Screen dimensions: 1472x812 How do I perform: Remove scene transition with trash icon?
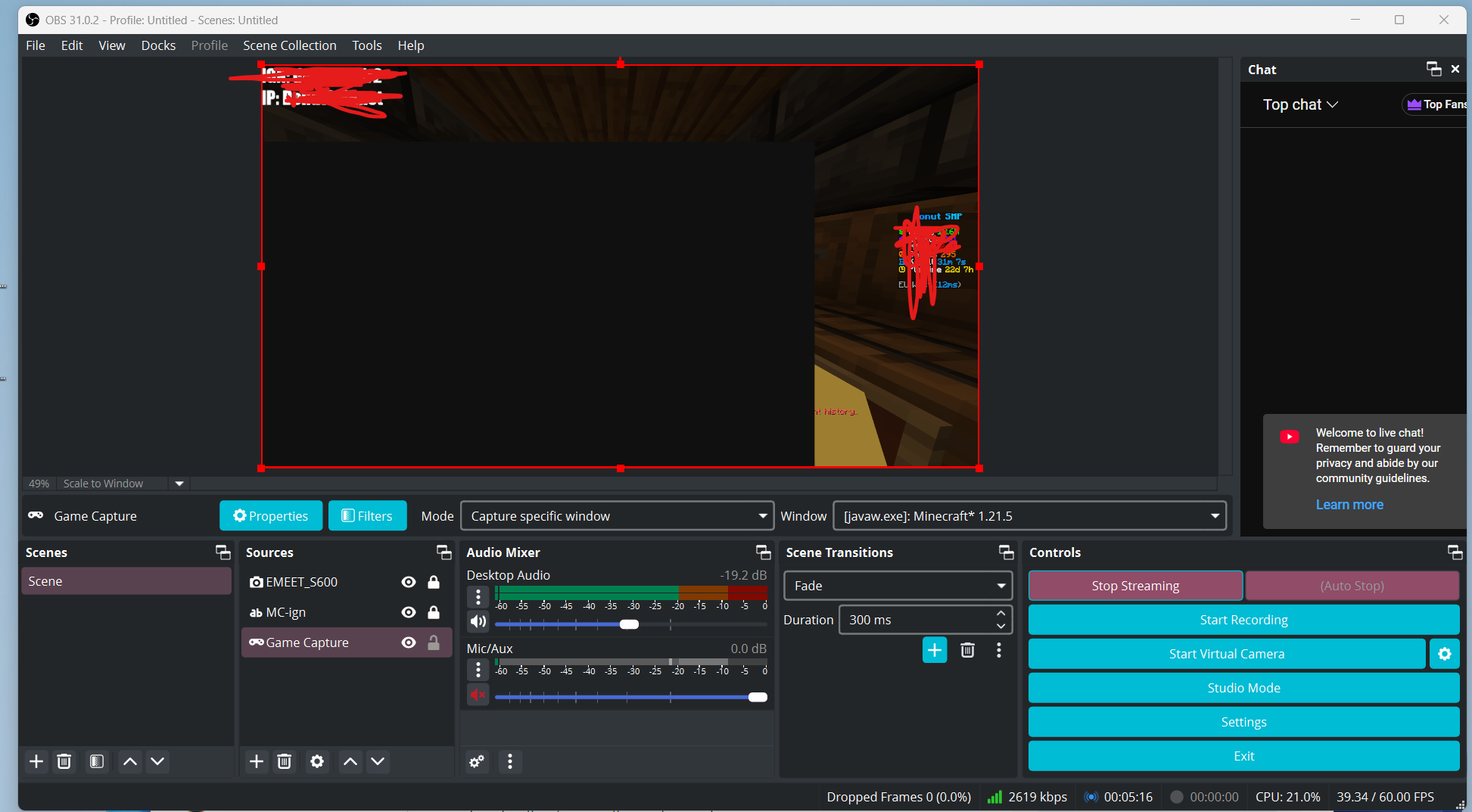tap(967, 650)
